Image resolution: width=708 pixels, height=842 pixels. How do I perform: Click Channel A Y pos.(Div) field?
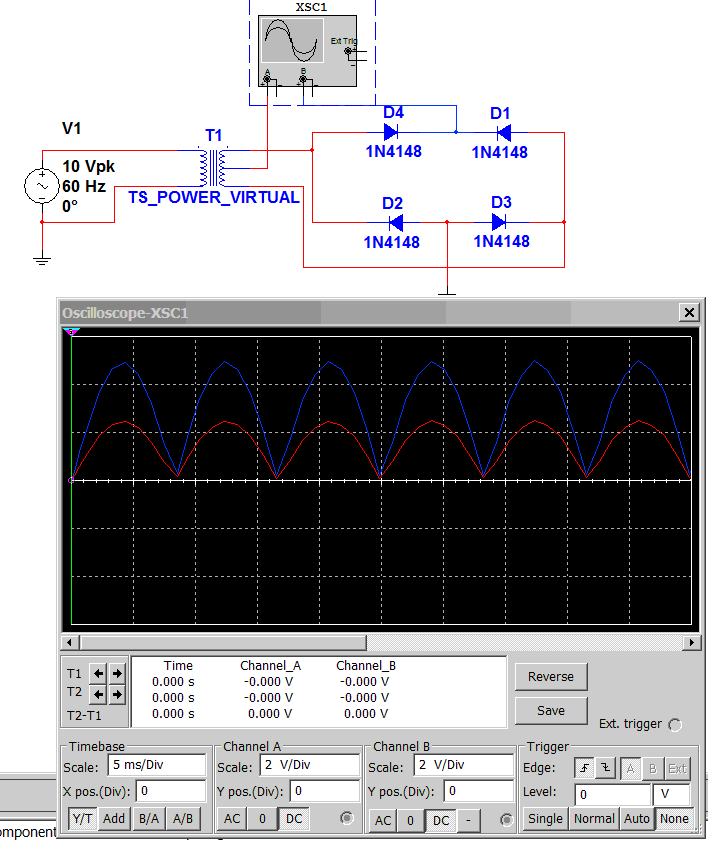[324, 792]
